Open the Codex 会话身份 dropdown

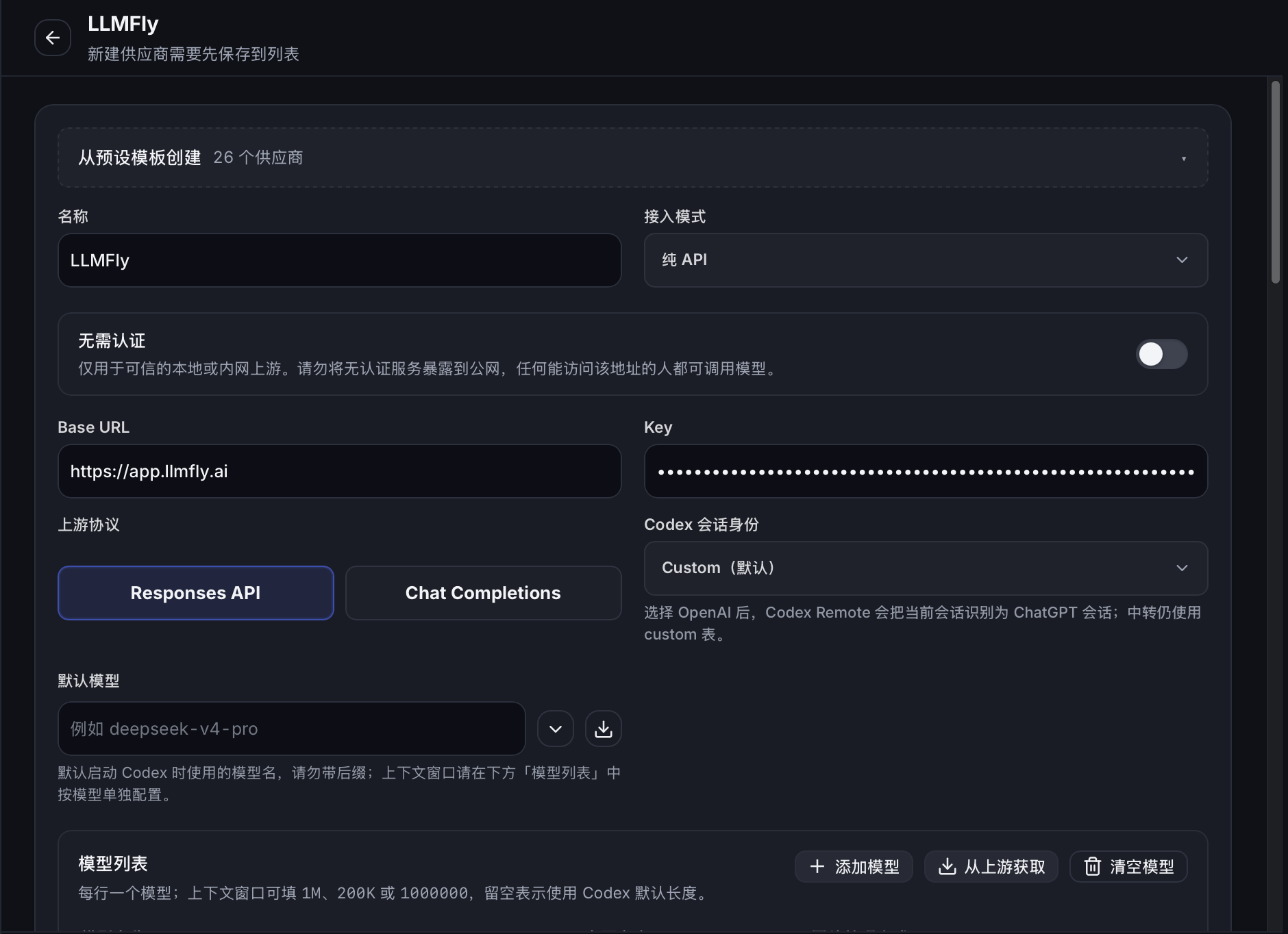click(926, 568)
